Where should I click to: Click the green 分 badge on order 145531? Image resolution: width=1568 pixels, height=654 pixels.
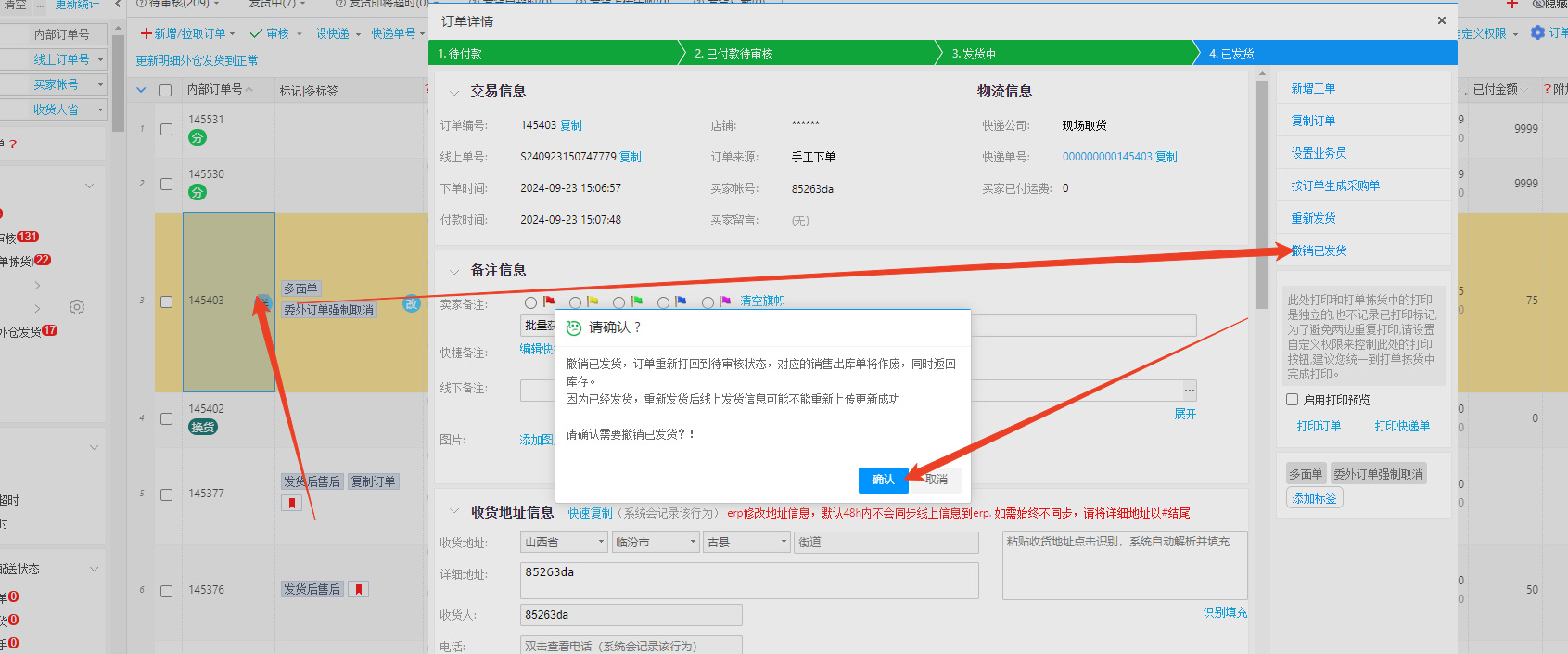pos(198,138)
